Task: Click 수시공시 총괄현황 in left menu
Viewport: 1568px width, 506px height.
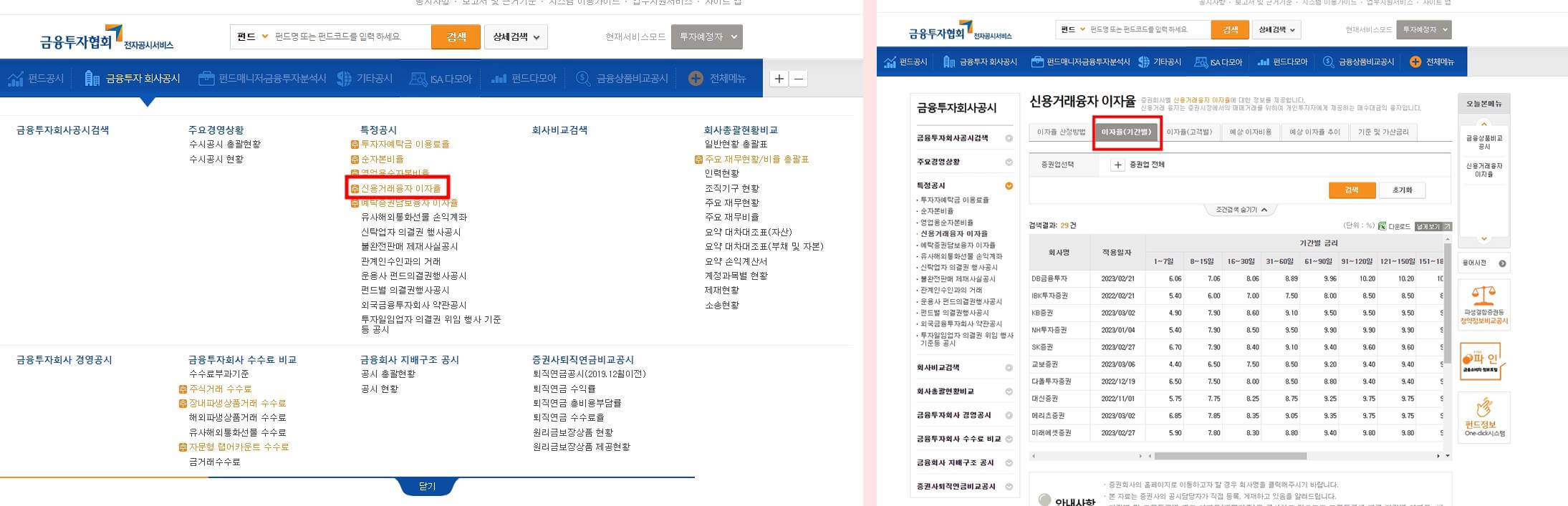Action: coord(225,145)
